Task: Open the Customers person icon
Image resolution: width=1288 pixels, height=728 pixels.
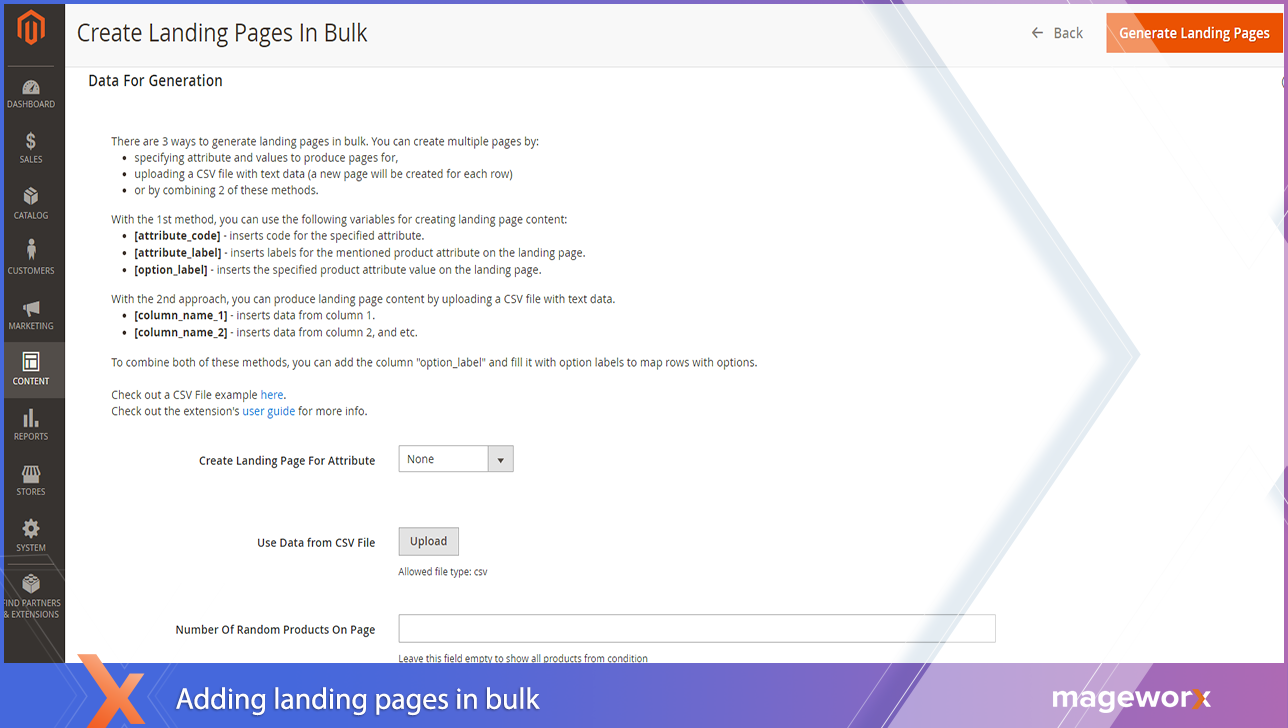Action: pyautogui.click(x=31, y=250)
